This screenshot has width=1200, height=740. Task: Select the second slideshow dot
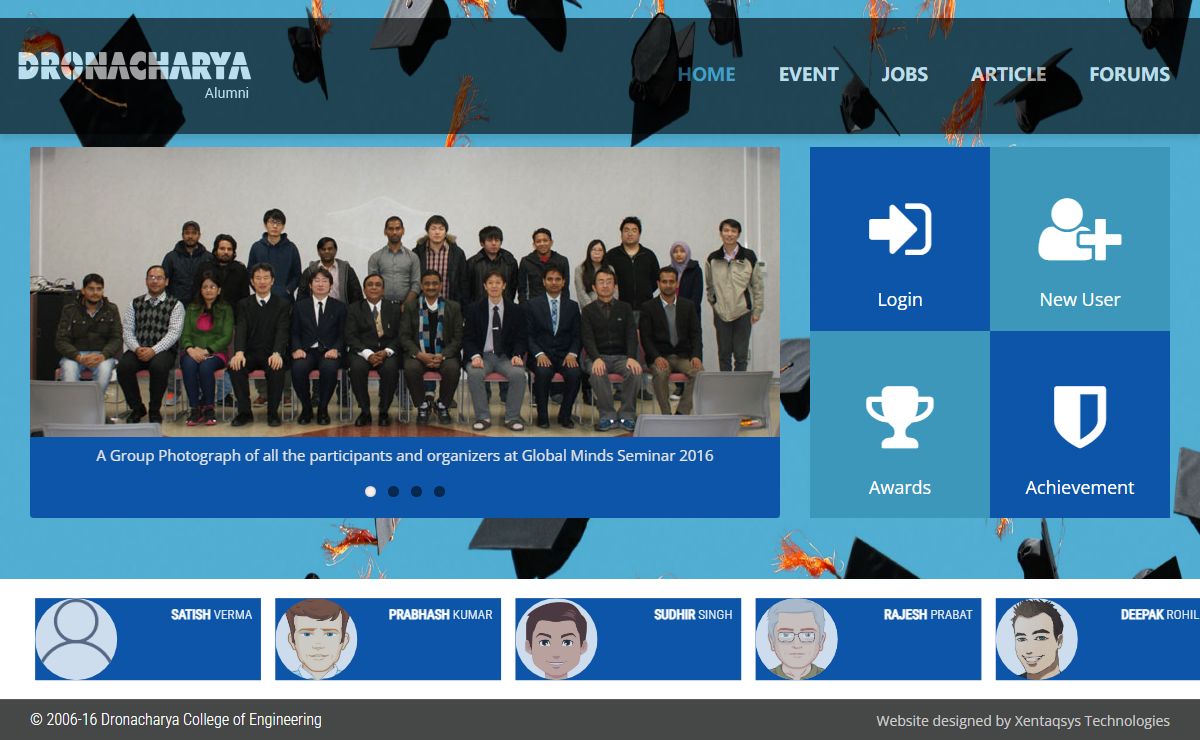coord(394,491)
